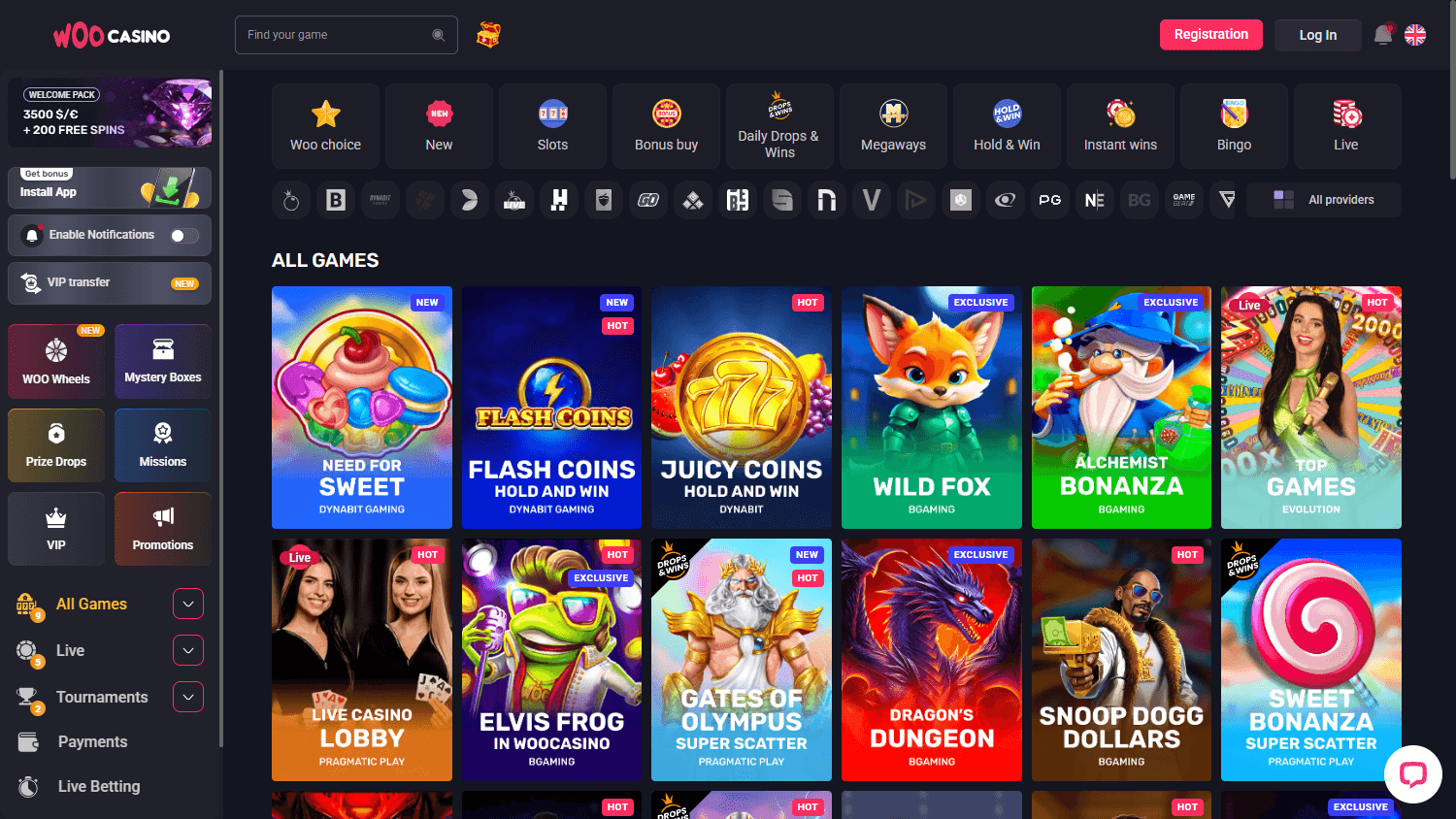Image resolution: width=1456 pixels, height=819 pixels.
Task: Select the PG provider icon
Action: pos(1050,200)
